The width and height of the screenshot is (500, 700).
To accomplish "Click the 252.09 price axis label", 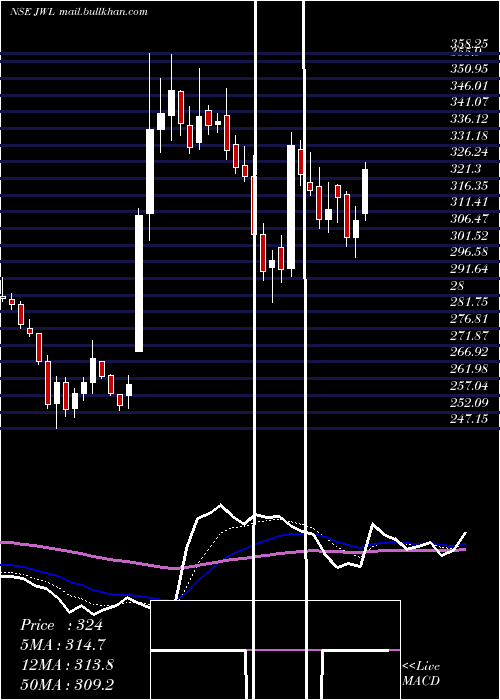I will (469, 402).
